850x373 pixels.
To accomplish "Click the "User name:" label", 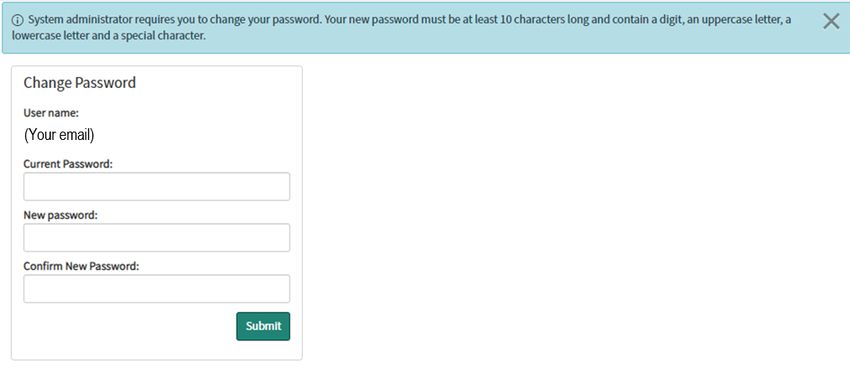I will tap(51, 113).
